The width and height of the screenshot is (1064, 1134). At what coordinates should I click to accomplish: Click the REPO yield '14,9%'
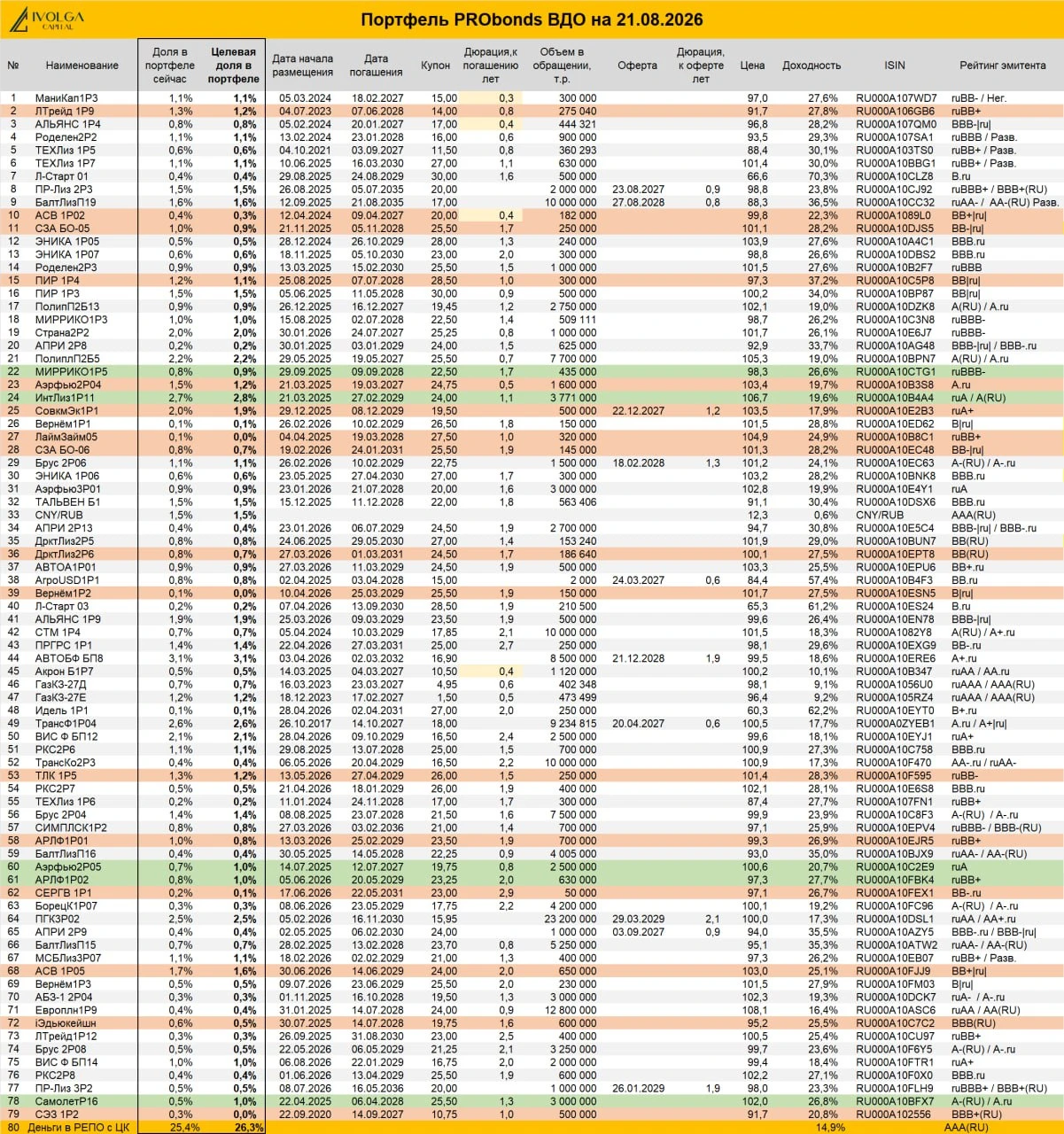[x=830, y=1127]
